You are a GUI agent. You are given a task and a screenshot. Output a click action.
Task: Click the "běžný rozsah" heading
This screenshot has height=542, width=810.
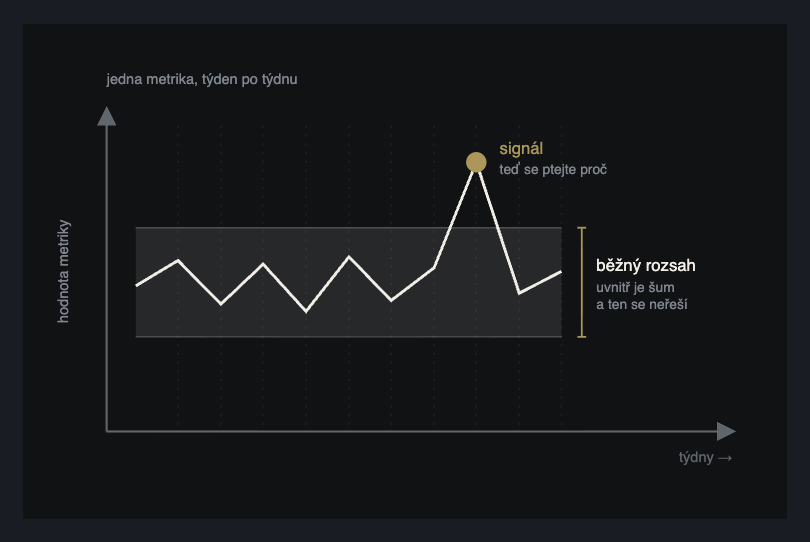point(645,266)
